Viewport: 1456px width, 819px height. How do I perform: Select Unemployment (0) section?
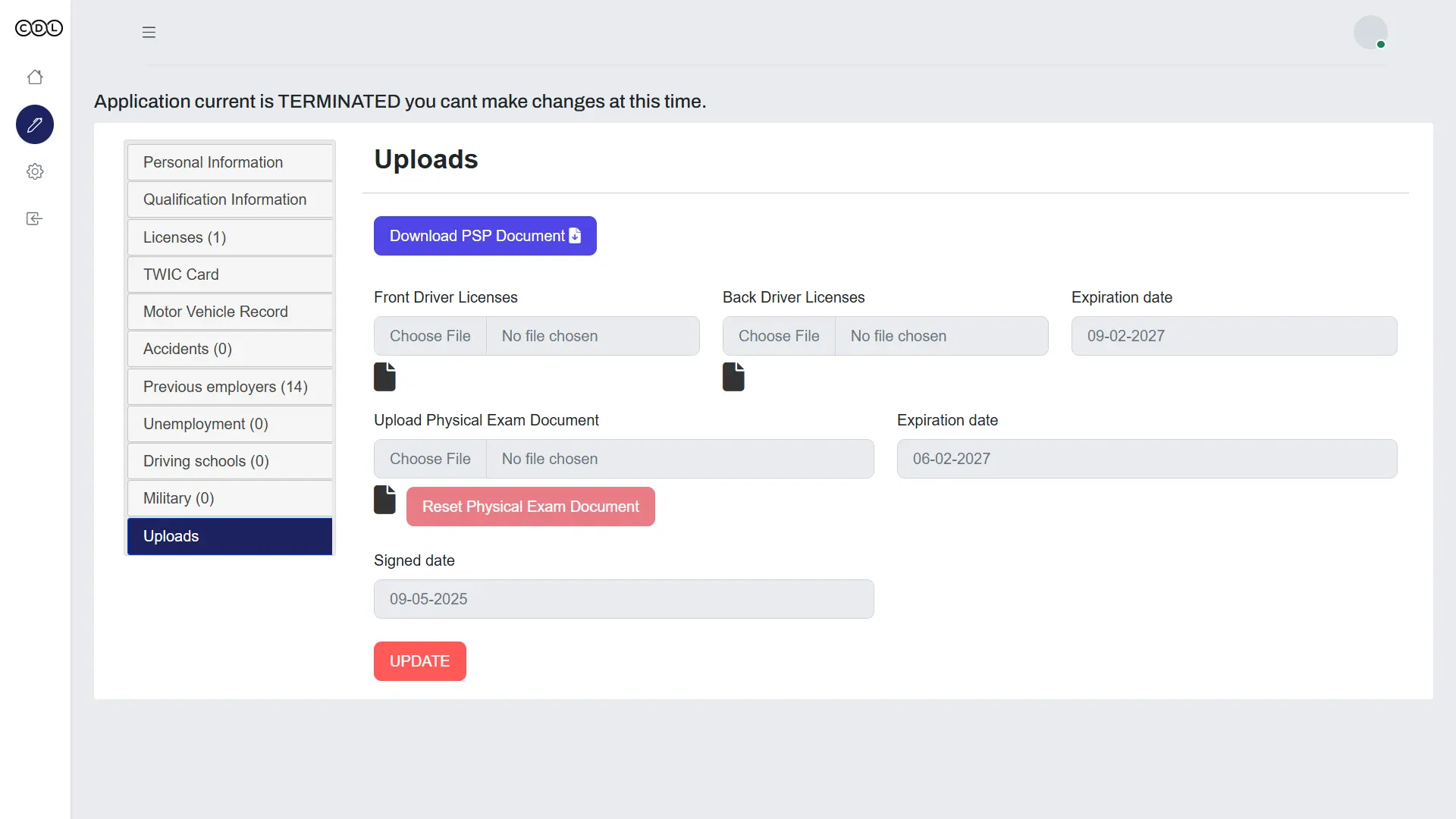[x=230, y=424]
